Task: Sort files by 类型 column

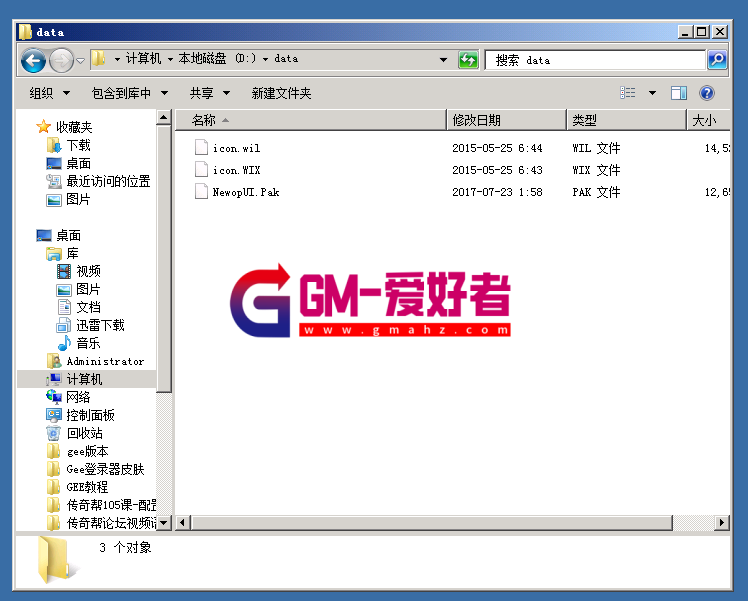Action: tap(626, 120)
